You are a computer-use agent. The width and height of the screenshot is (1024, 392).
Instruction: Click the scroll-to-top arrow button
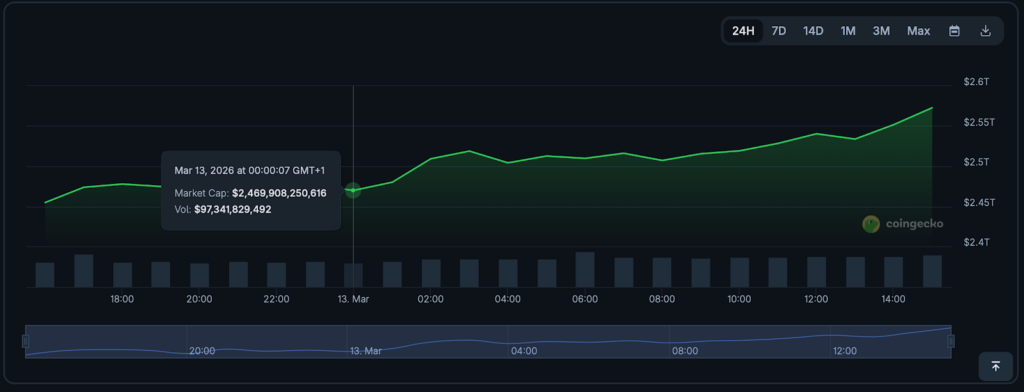(x=995, y=367)
